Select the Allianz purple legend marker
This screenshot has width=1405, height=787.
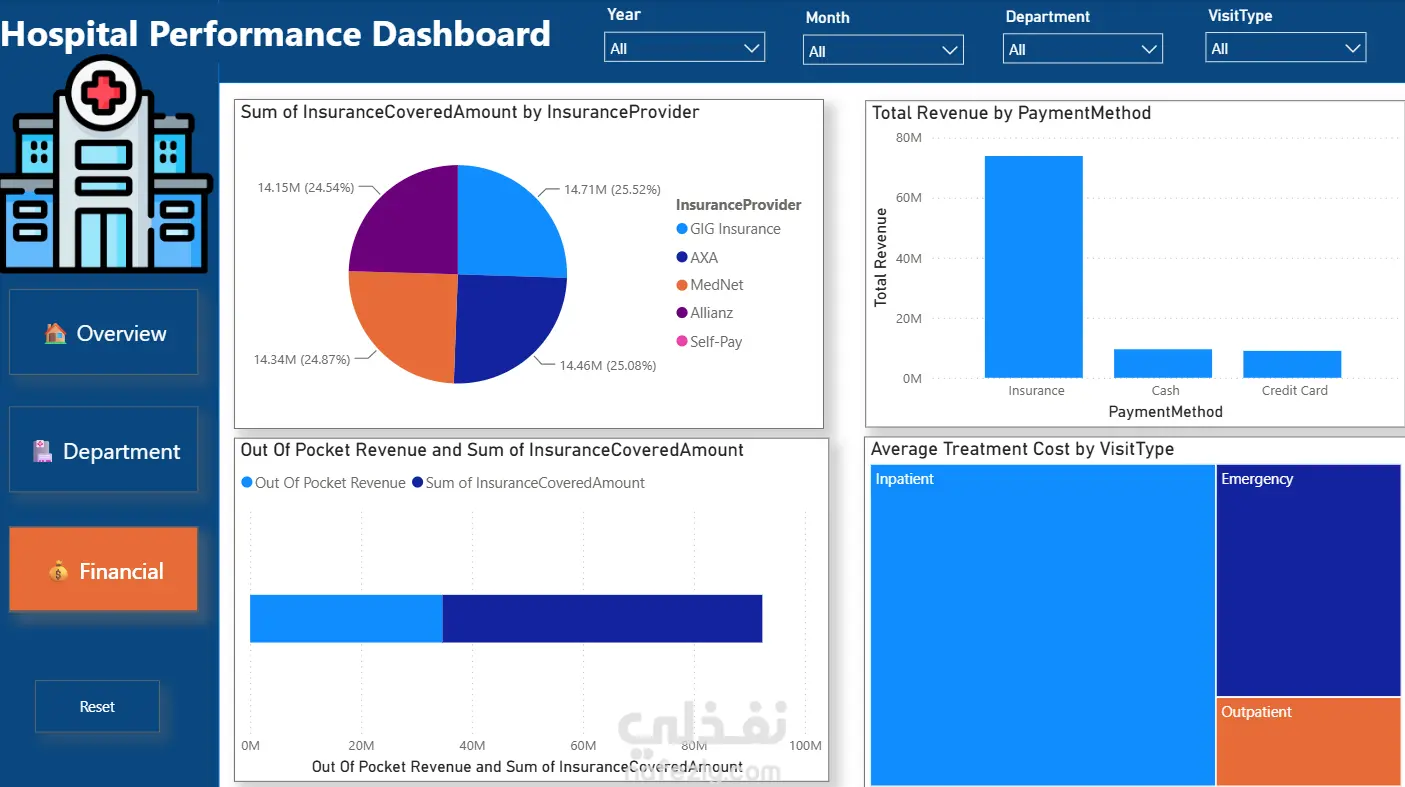[x=682, y=313]
